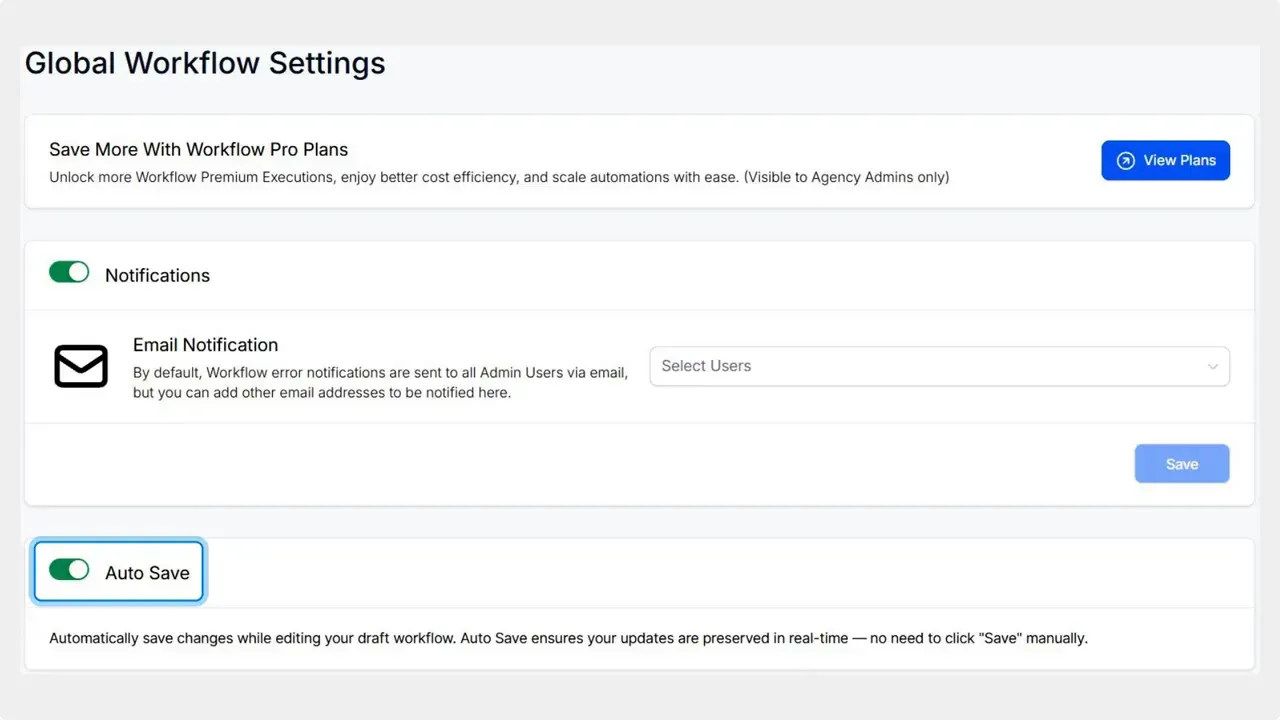Click the Email Notification explanatory text paragraph
Image resolution: width=1280 pixels, height=720 pixels.
(x=380, y=382)
